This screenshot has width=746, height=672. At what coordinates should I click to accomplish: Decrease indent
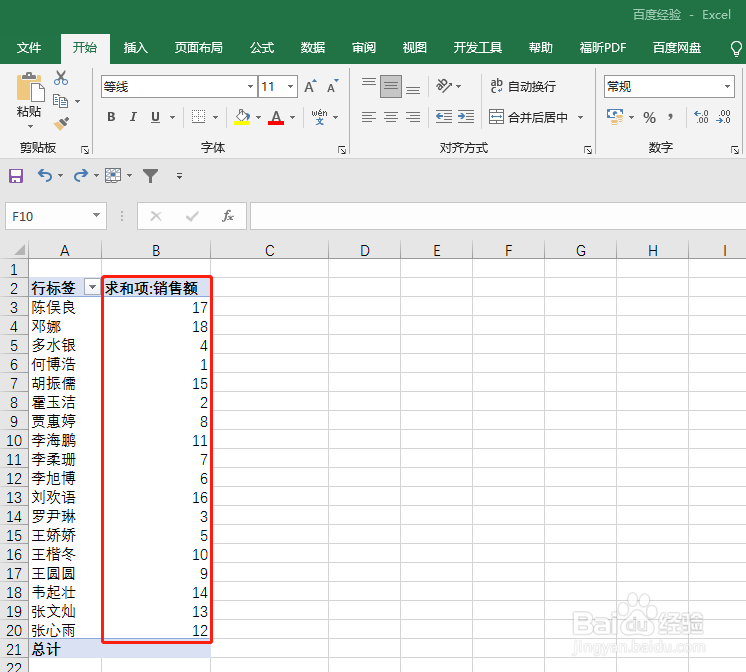(444, 117)
